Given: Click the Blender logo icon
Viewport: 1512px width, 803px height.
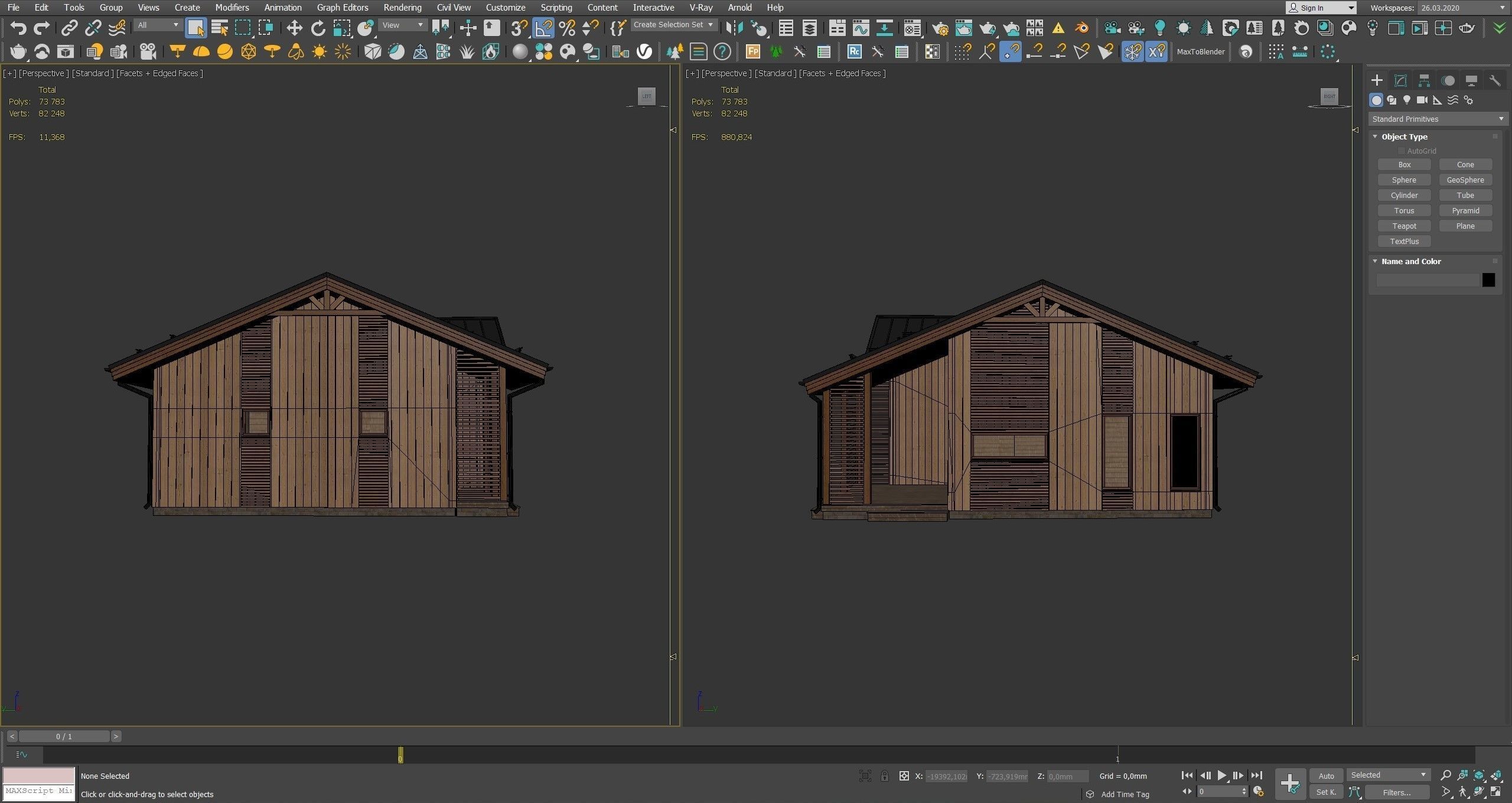Looking at the screenshot, I should pos(1082,28).
